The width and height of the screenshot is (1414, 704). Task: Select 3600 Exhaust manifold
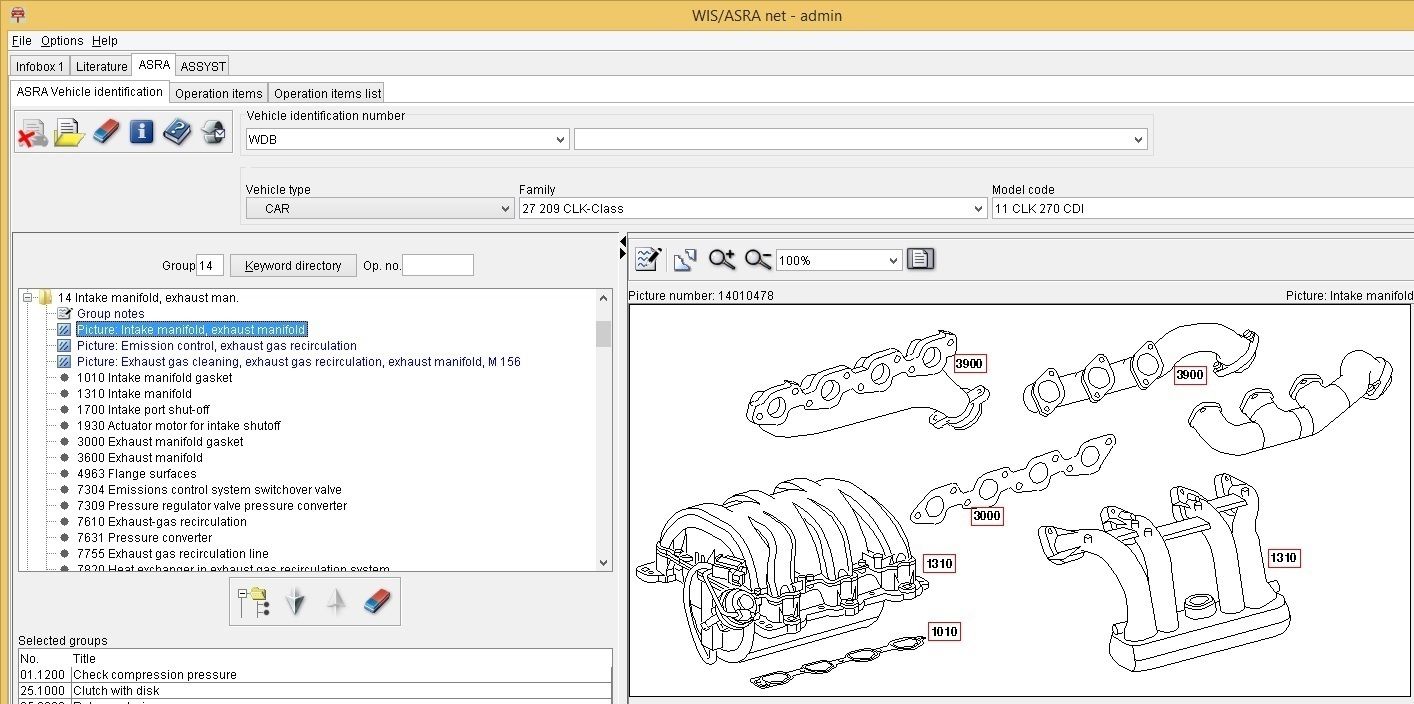(x=140, y=458)
